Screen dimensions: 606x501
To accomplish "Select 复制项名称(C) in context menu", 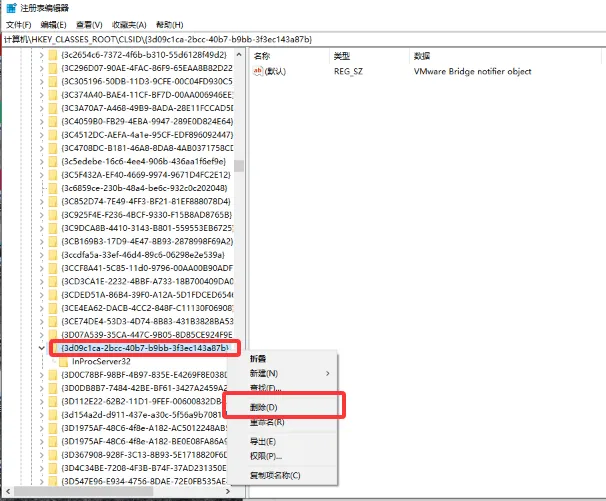I will (x=275, y=475).
